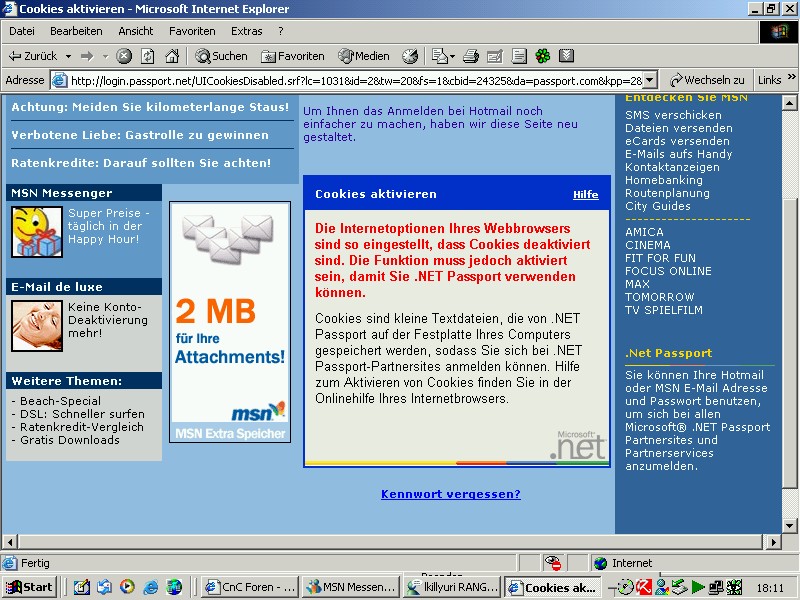
Task: Click the horizontal scrollbar right arrow
Action: pos(774,542)
